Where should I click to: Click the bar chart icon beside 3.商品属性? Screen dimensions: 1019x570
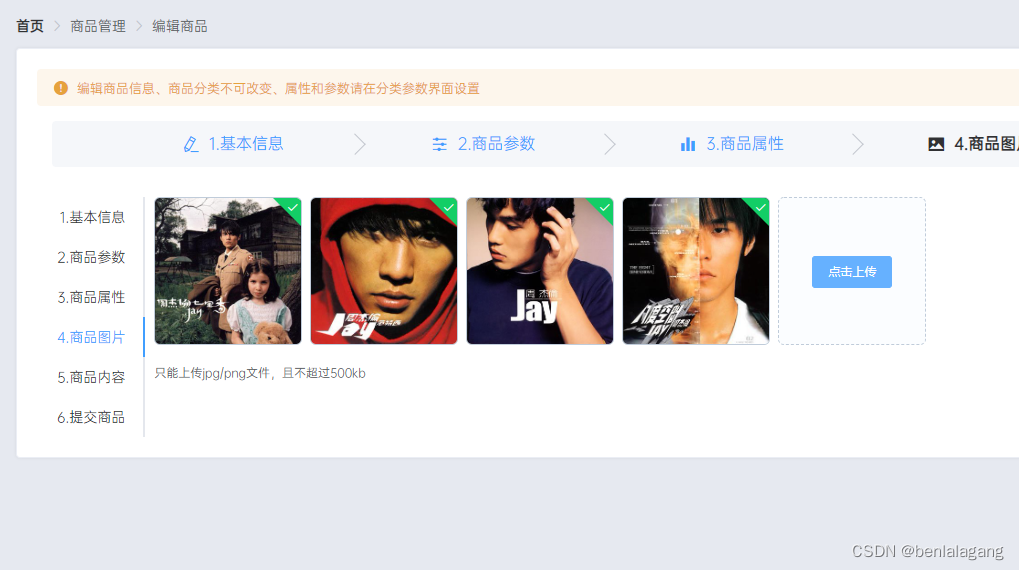[x=688, y=144]
